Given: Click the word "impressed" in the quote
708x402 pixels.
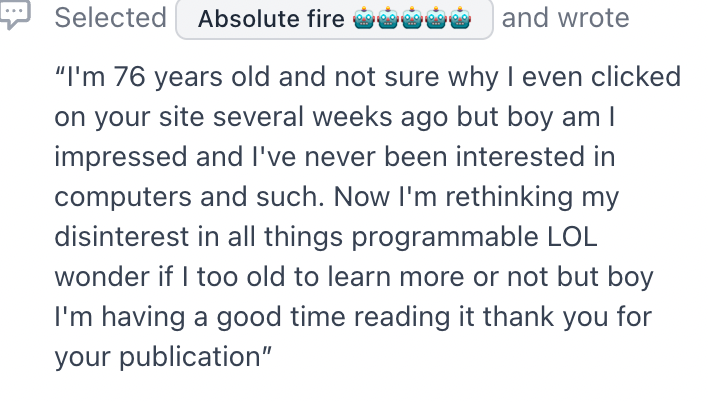Looking at the screenshot, I should click(121, 158).
